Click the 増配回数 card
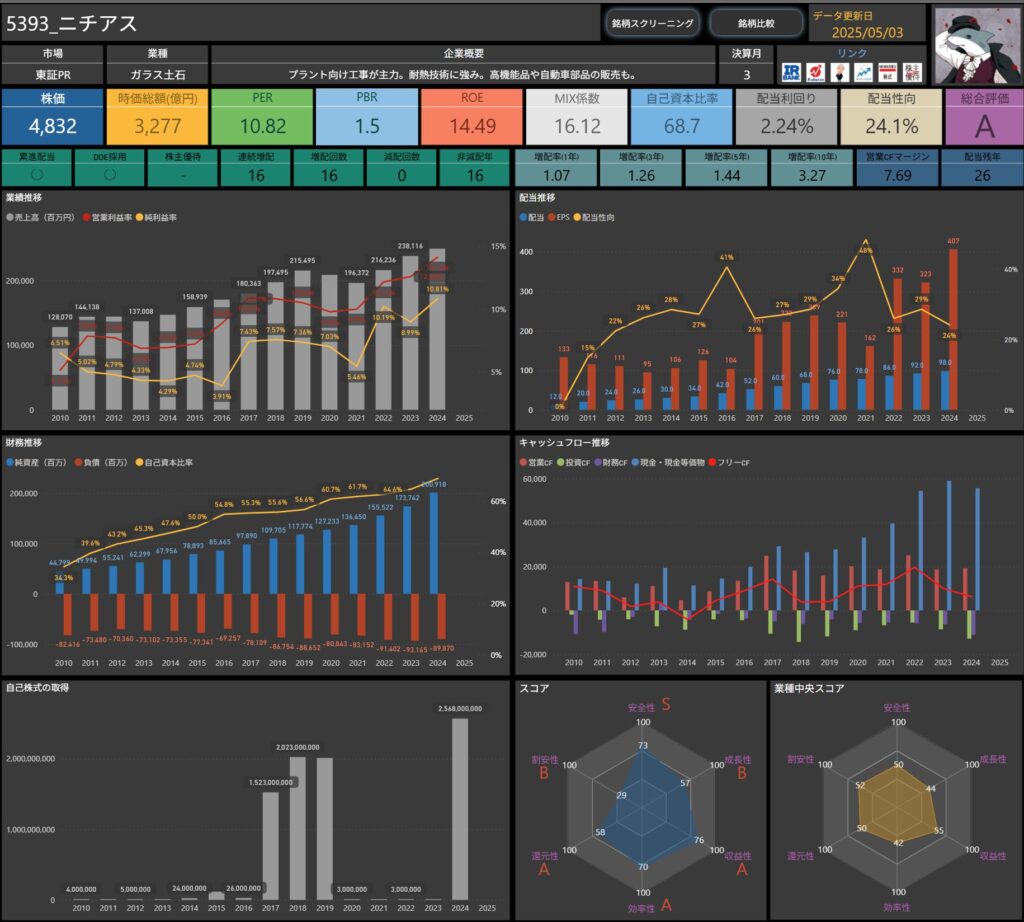 (x=328, y=168)
